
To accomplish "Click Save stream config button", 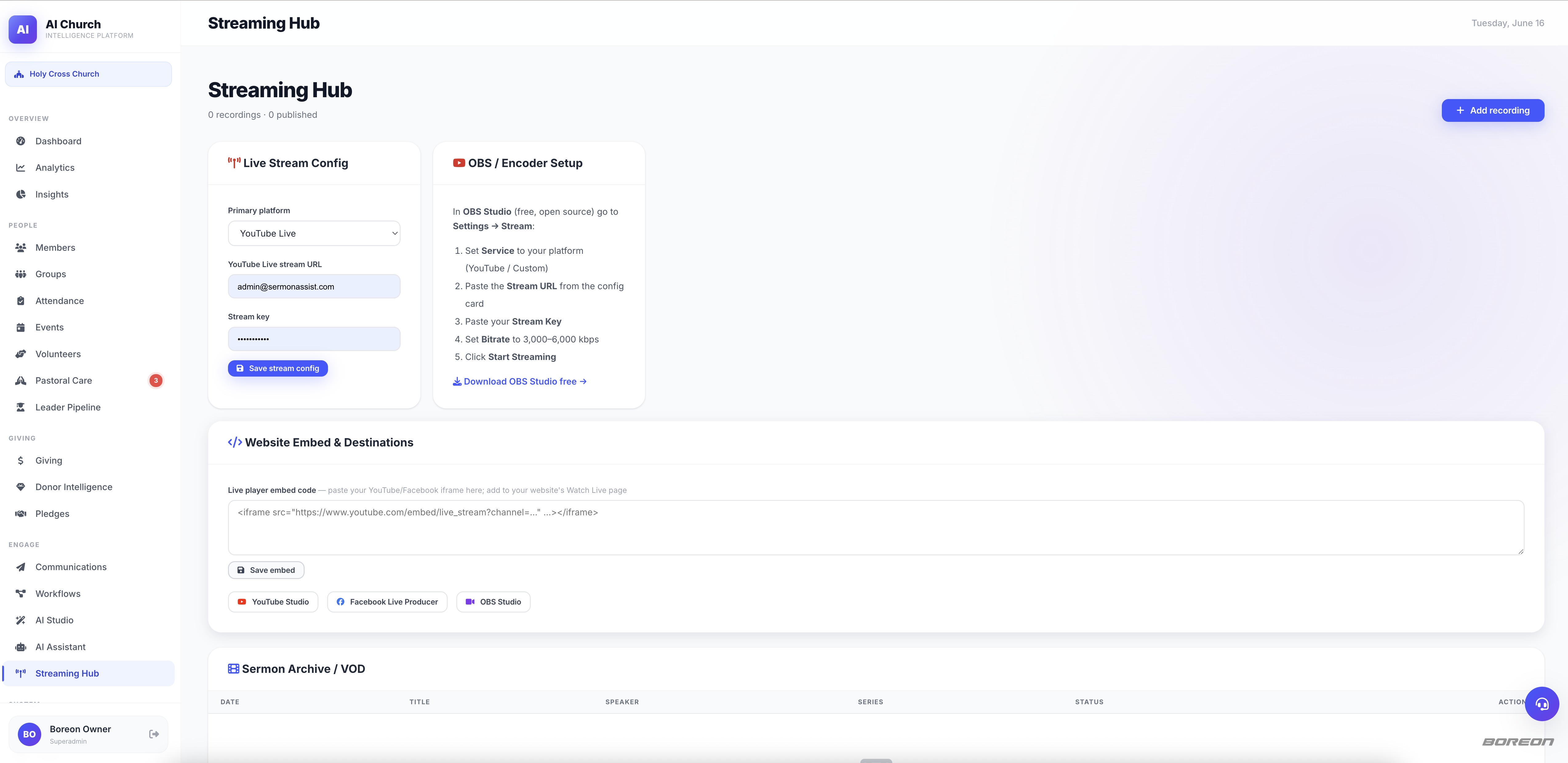I will [278, 368].
